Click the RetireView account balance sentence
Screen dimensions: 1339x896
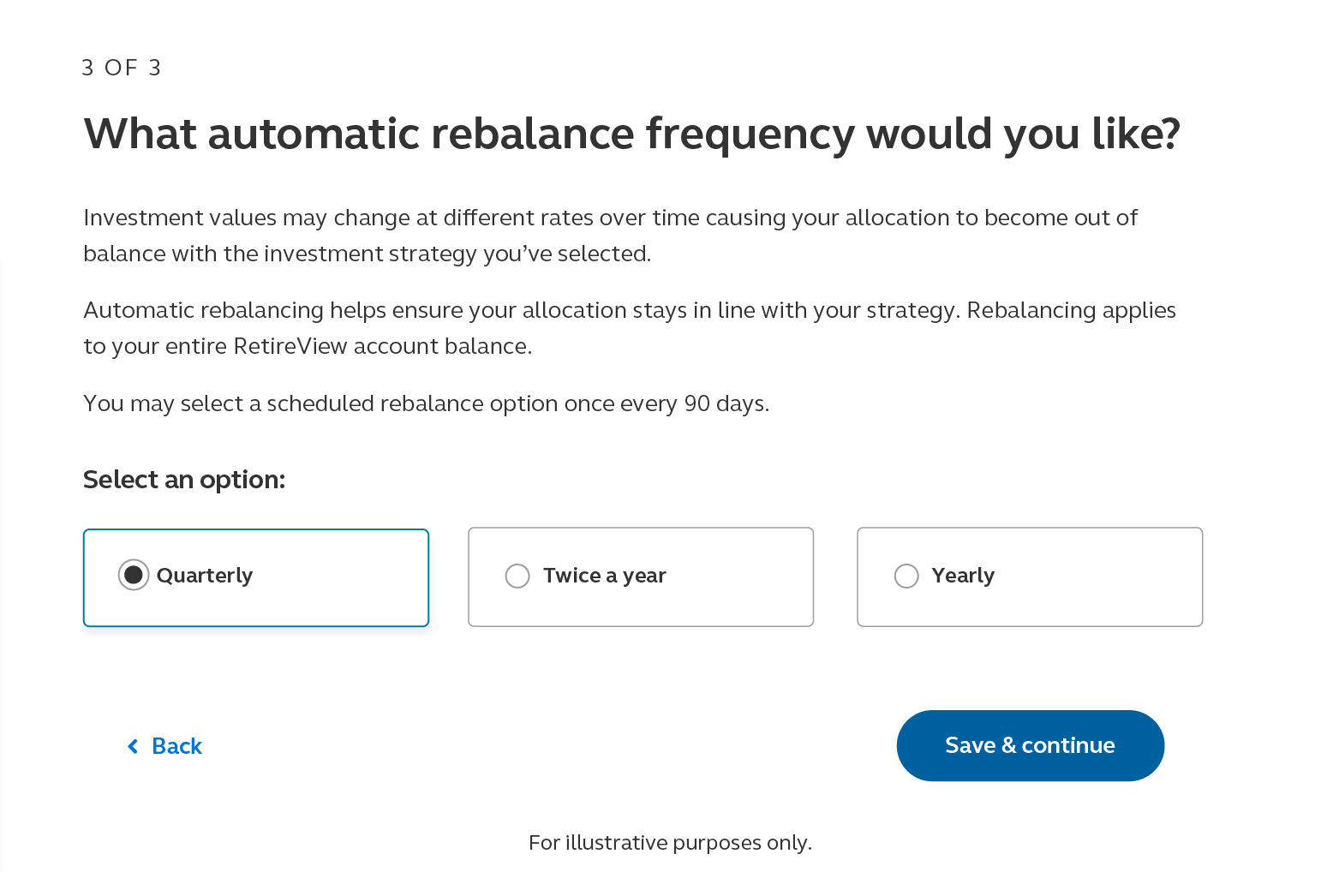click(x=308, y=345)
